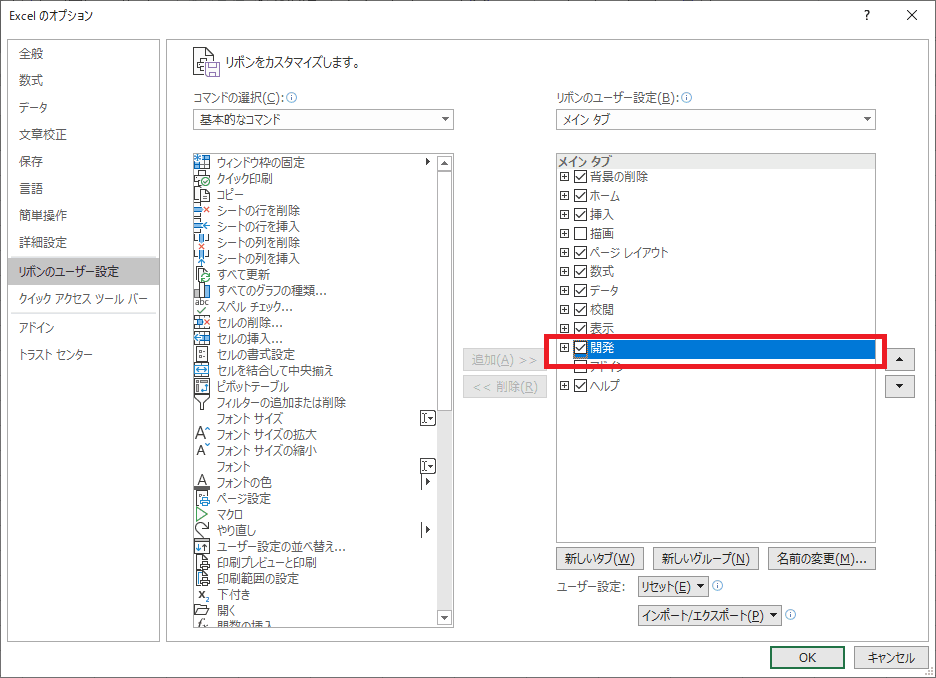Click the 新しいタブ button
This screenshot has height=678, width=936.
tap(599, 559)
